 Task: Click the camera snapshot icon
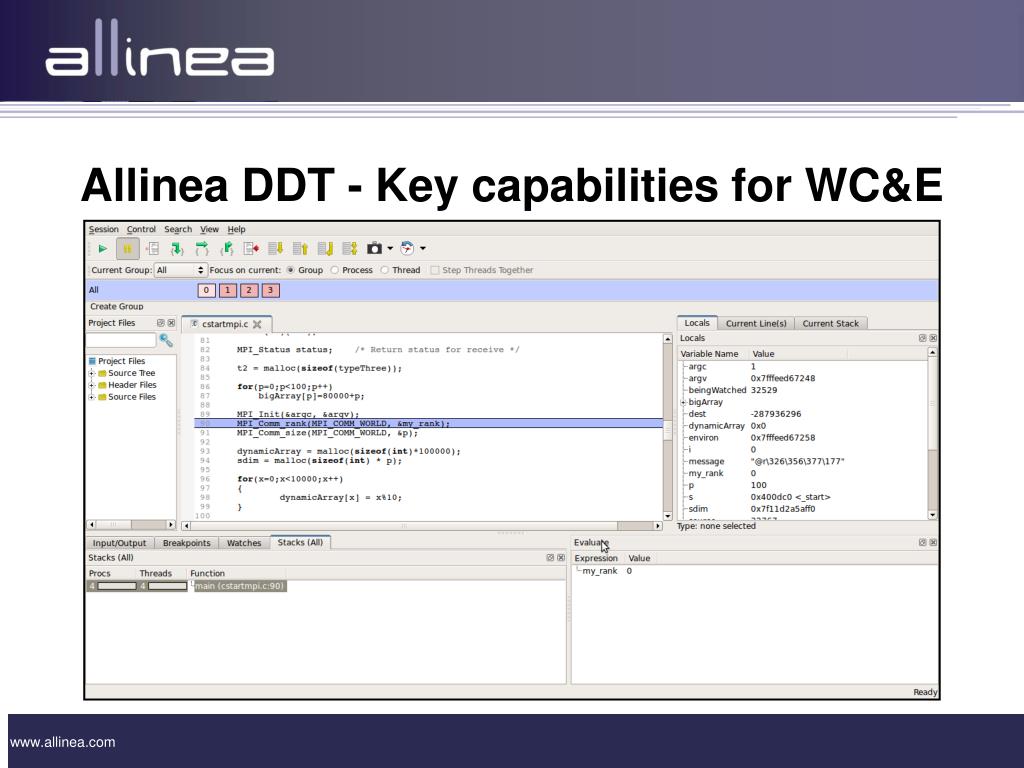(x=375, y=249)
